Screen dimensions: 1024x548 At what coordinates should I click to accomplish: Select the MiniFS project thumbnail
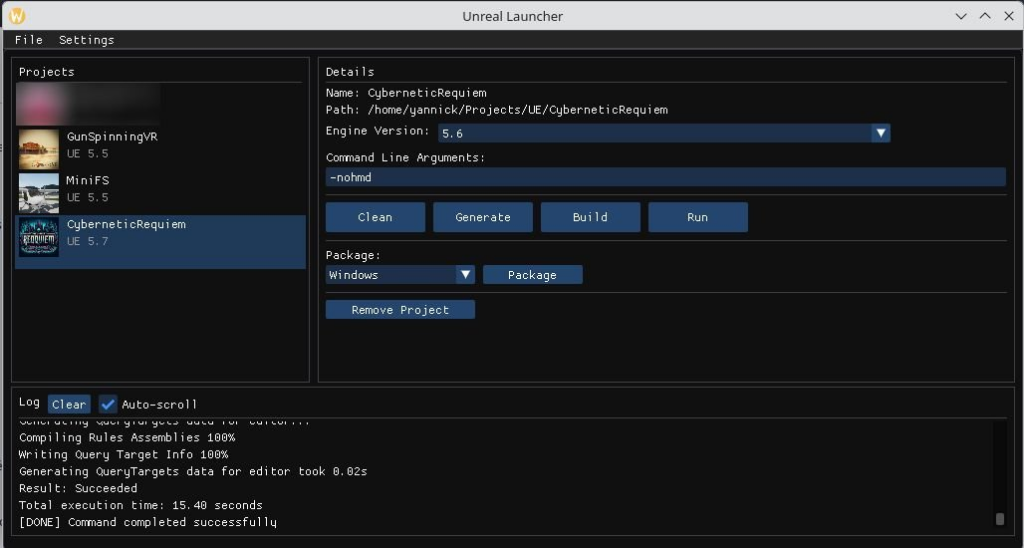tap(39, 193)
